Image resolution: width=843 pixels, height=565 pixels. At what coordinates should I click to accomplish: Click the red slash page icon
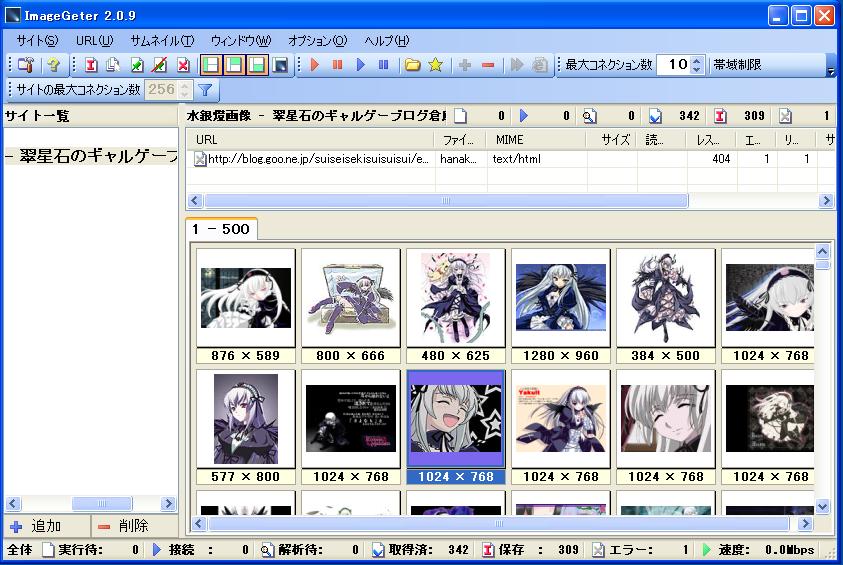[159, 65]
